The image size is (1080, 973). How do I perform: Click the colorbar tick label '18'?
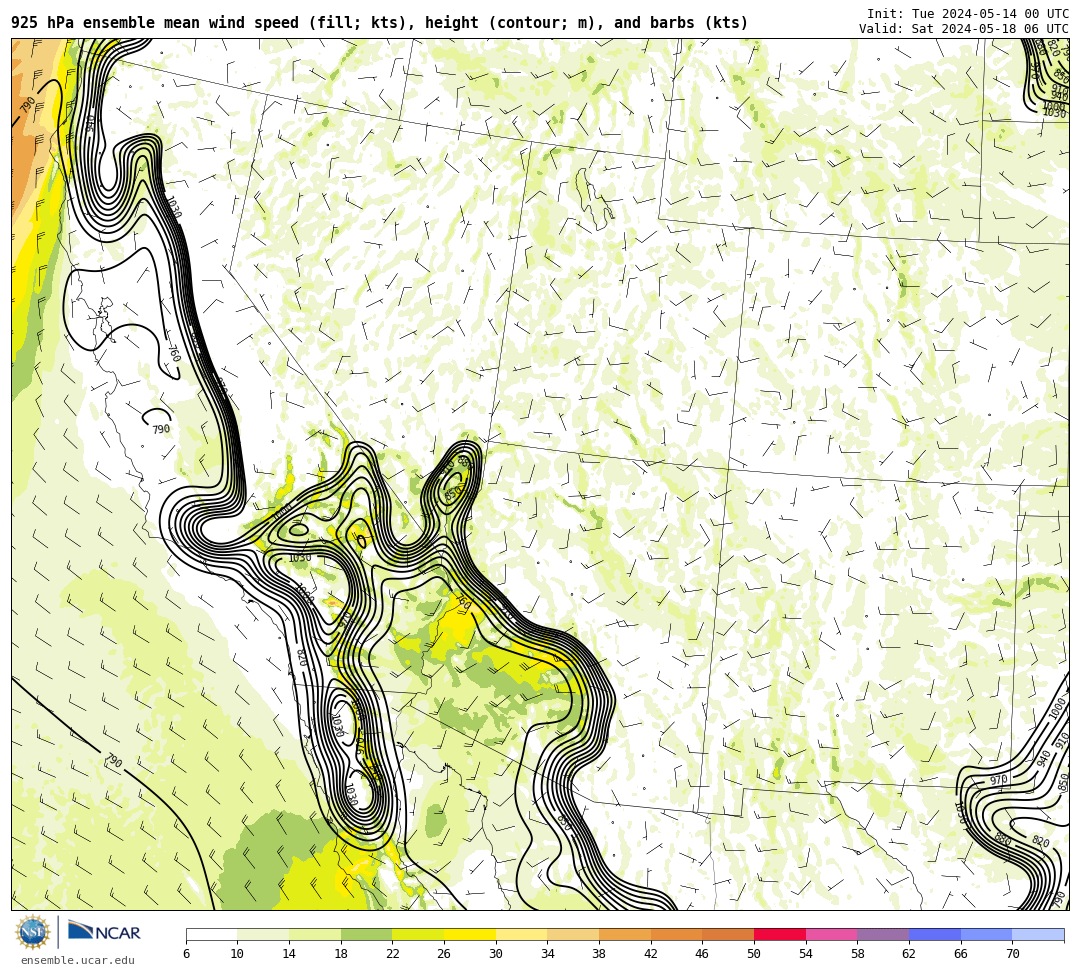[x=341, y=954]
